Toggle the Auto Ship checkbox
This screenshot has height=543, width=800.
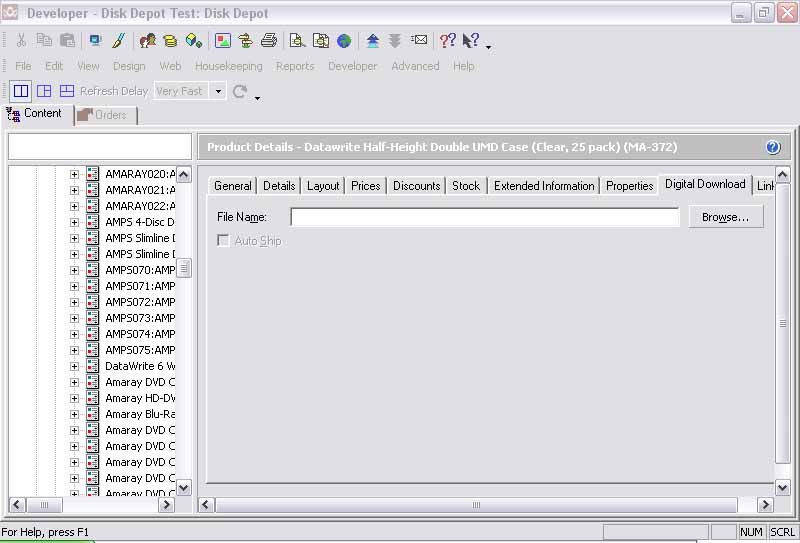[224, 241]
